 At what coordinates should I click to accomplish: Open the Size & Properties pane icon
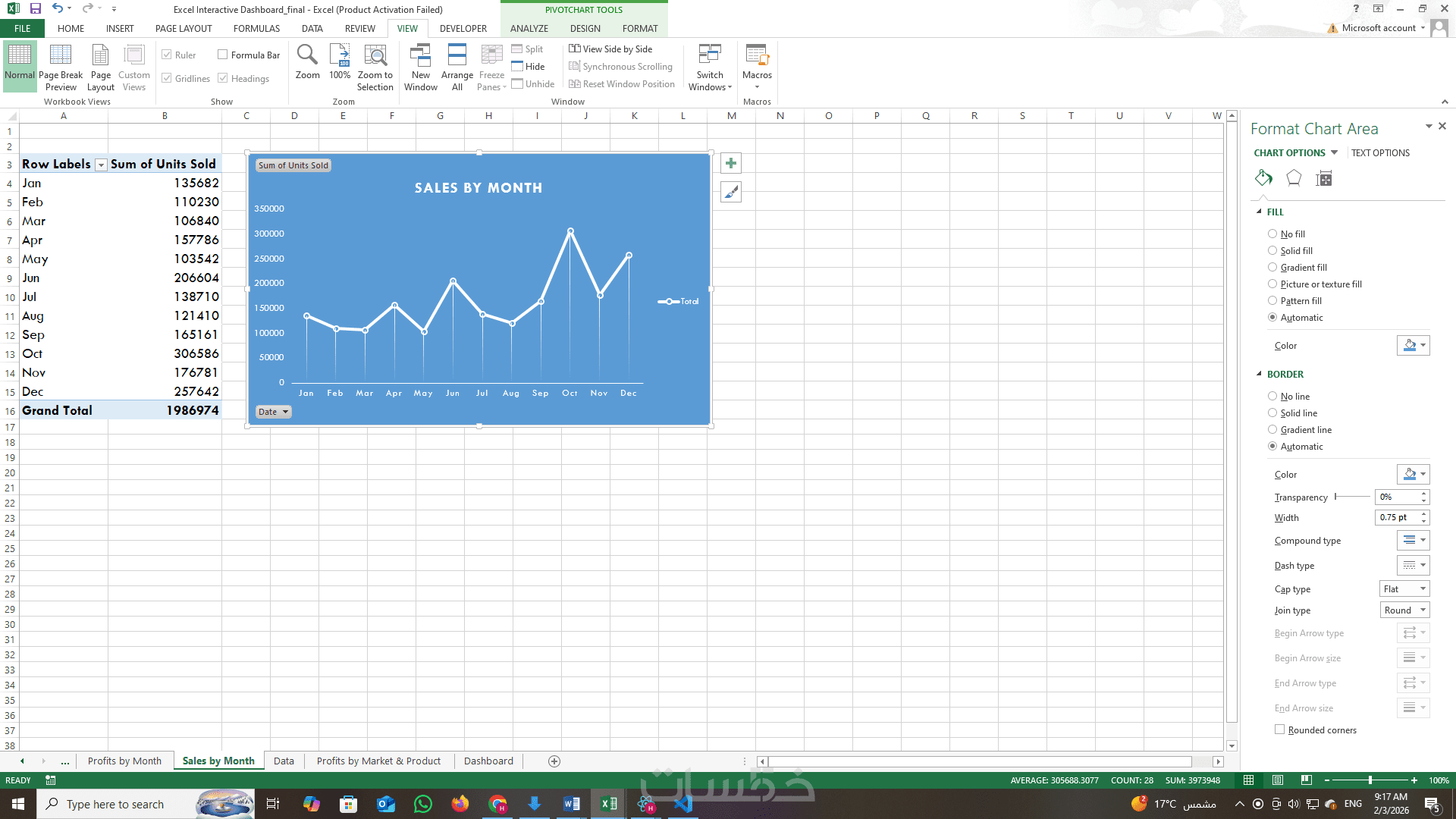[x=1324, y=178]
